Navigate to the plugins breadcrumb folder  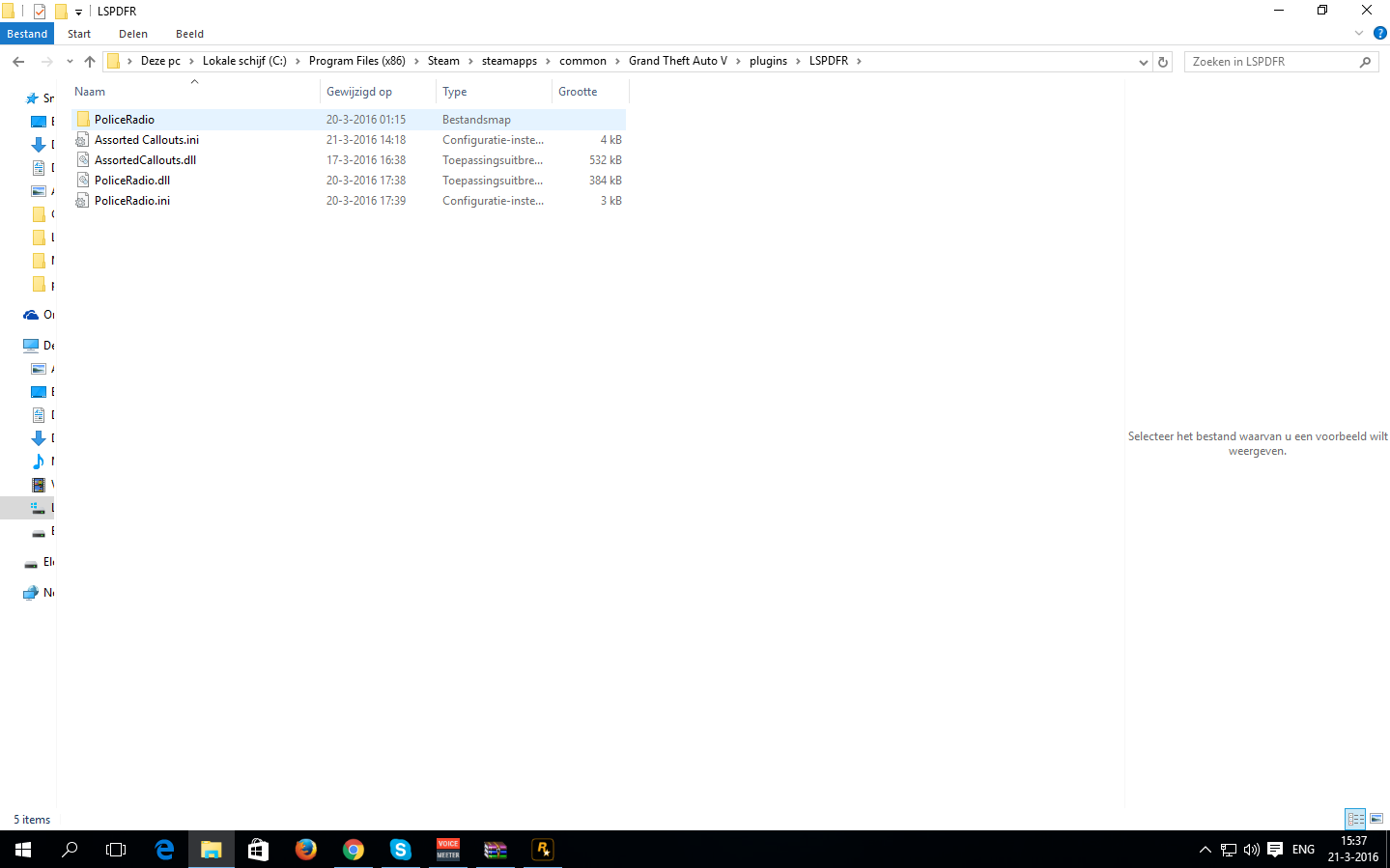[x=768, y=61]
